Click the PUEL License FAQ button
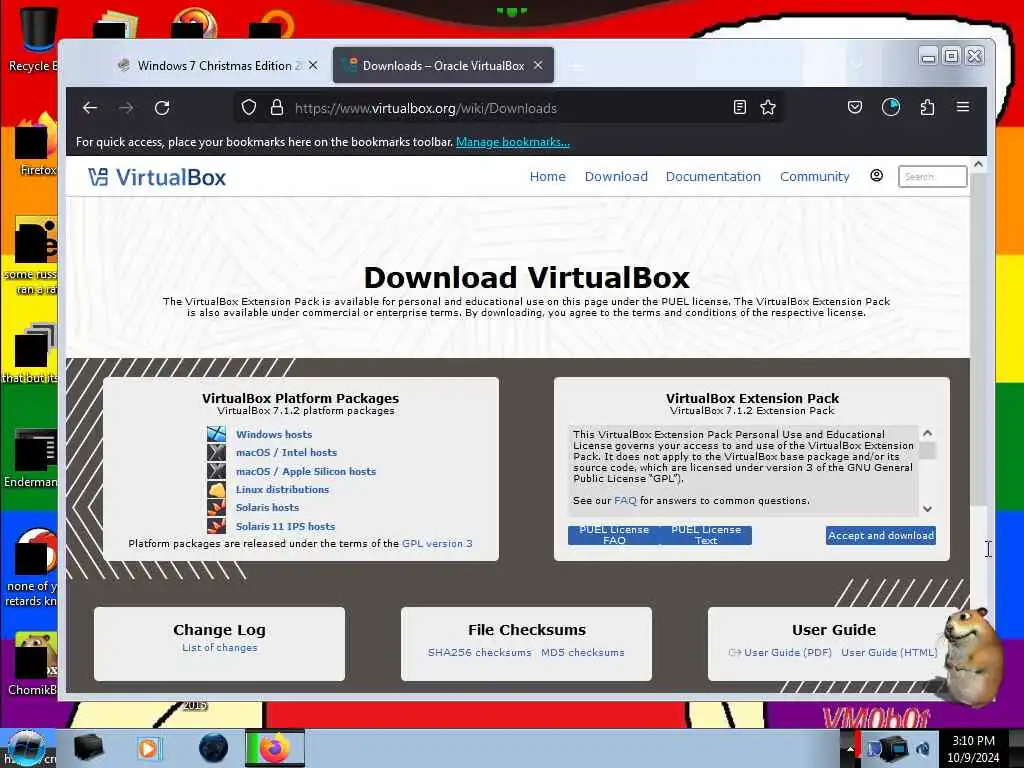Screen dimensions: 1024x768 click(x=614, y=535)
